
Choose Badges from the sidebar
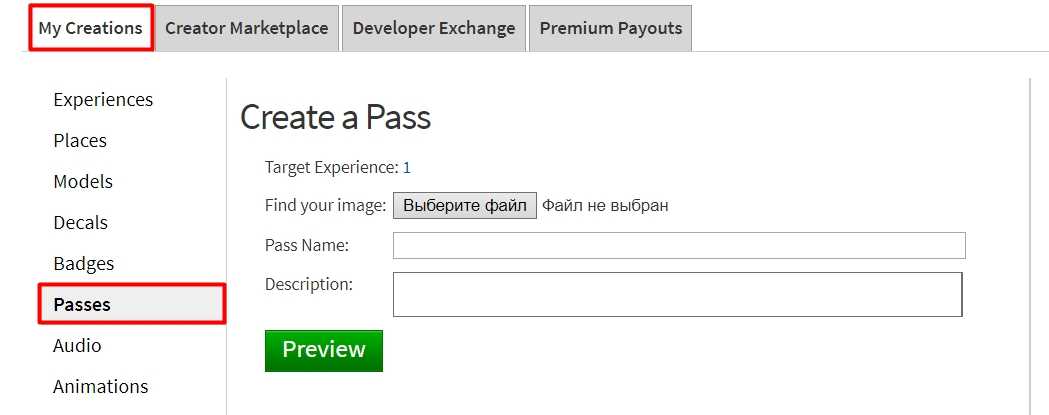84,264
